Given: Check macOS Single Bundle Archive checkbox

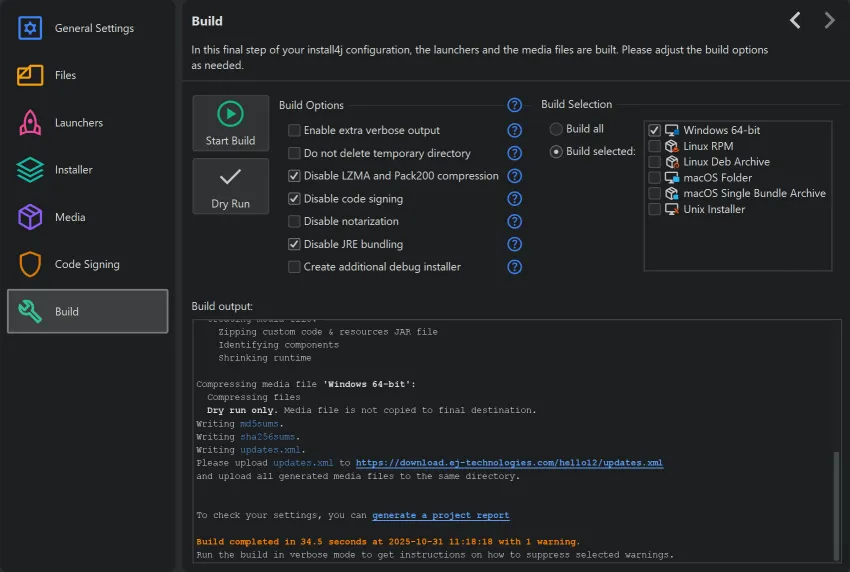Looking at the screenshot, I should click(654, 193).
